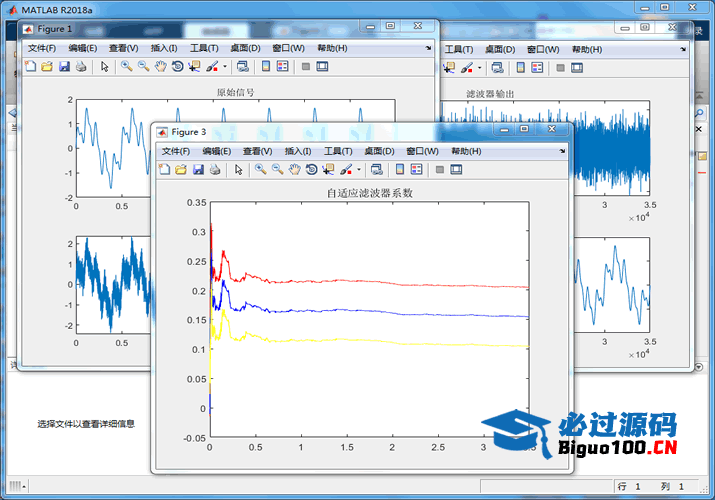Select the Pan hand tool in Figure 3
The image size is (715, 500).
(294, 170)
